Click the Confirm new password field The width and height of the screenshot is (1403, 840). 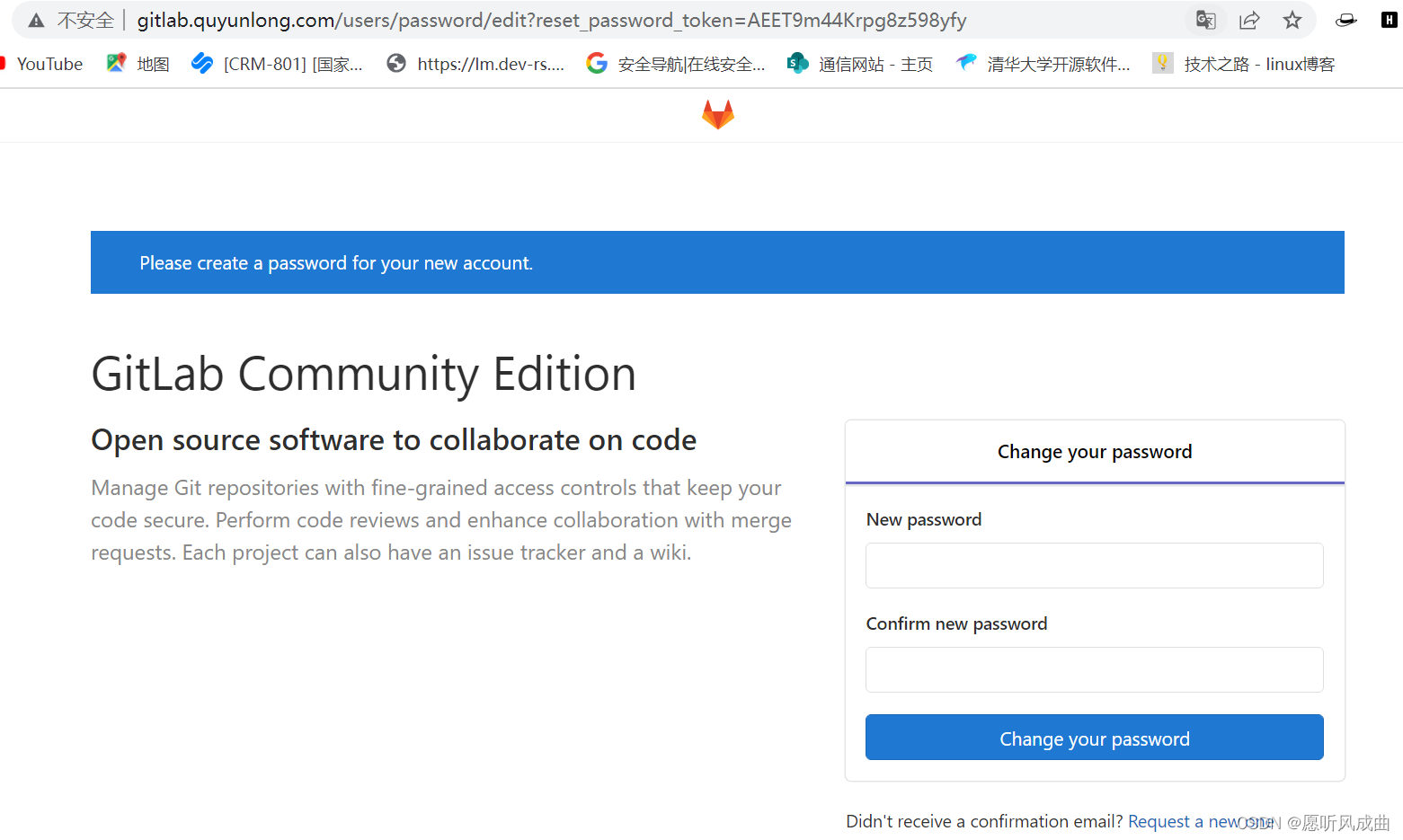(x=1094, y=669)
